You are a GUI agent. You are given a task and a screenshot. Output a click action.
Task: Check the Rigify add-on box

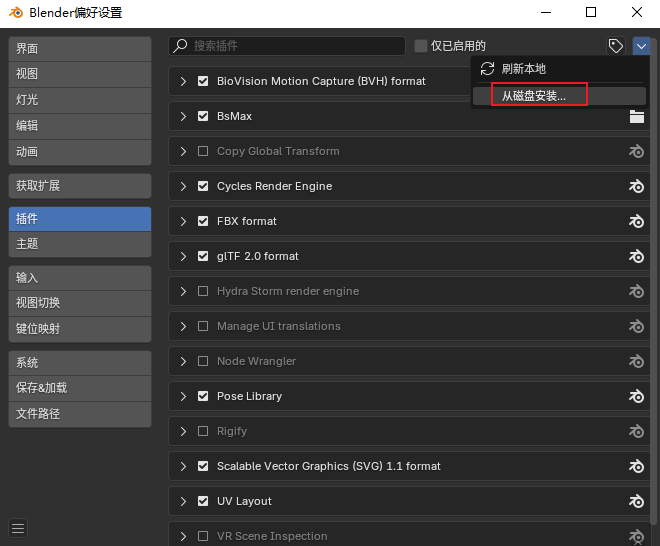click(x=203, y=431)
